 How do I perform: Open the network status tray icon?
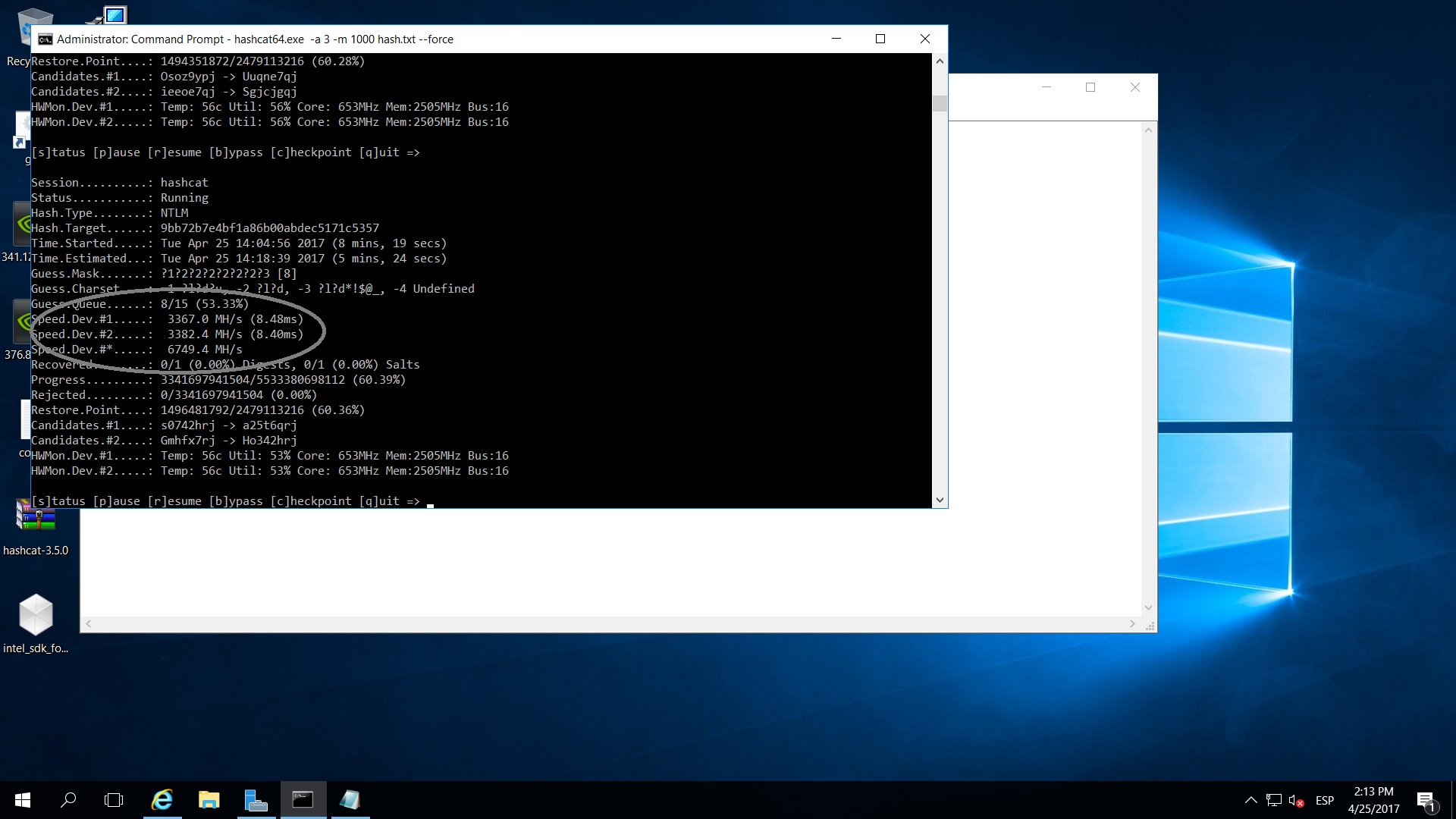pyautogui.click(x=1274, y=800)
